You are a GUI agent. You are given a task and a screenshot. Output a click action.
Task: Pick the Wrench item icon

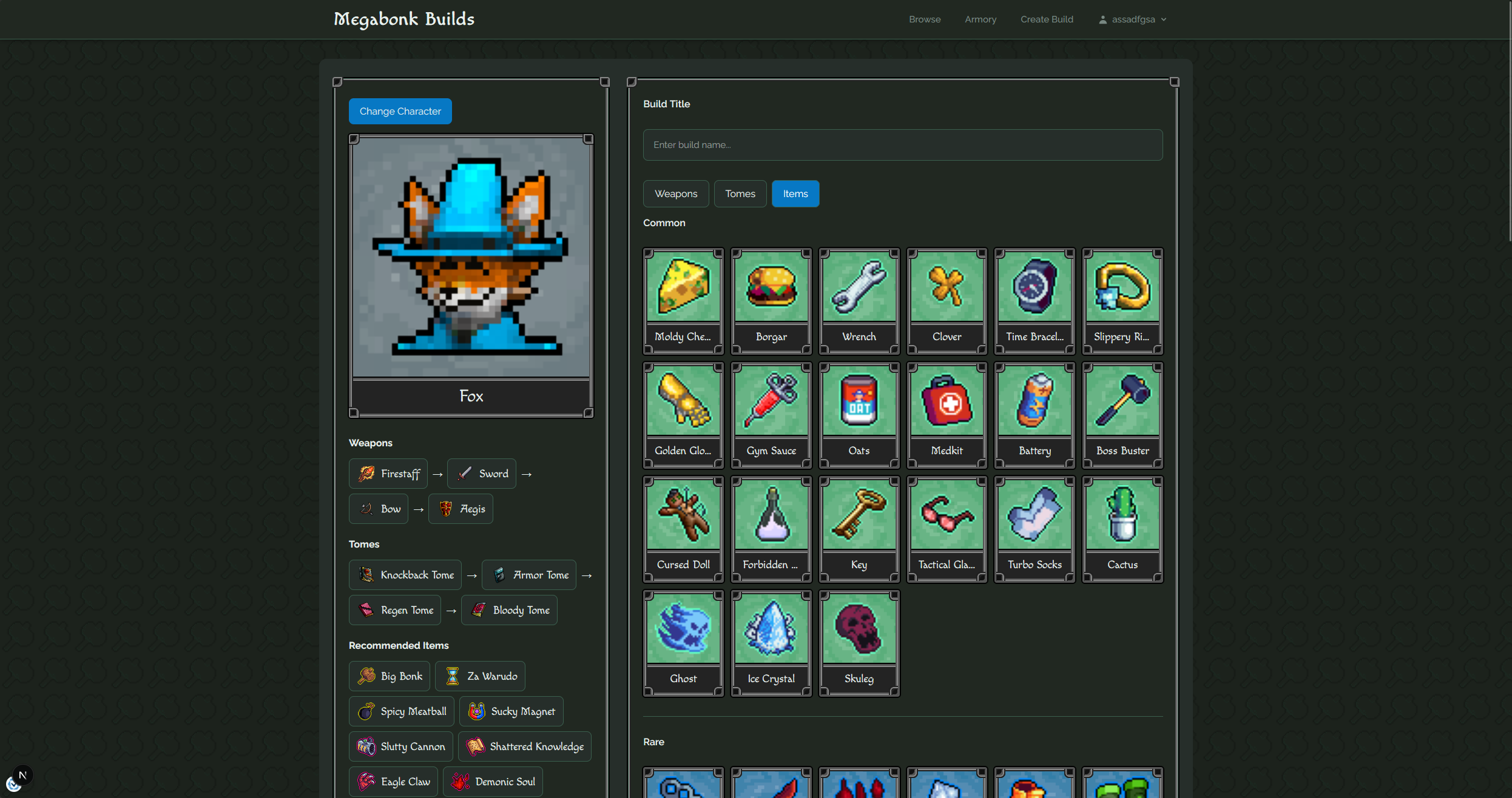859,287
